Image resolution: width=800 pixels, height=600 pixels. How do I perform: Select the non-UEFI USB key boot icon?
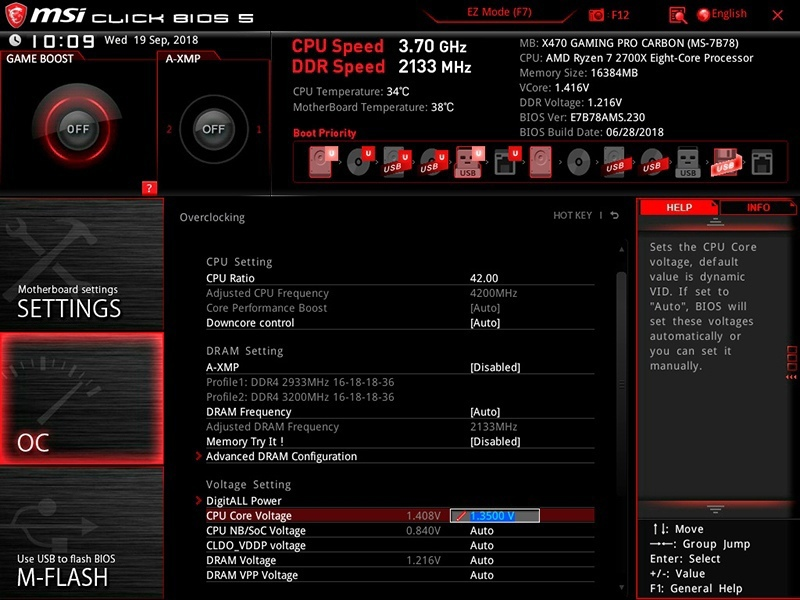688,162
